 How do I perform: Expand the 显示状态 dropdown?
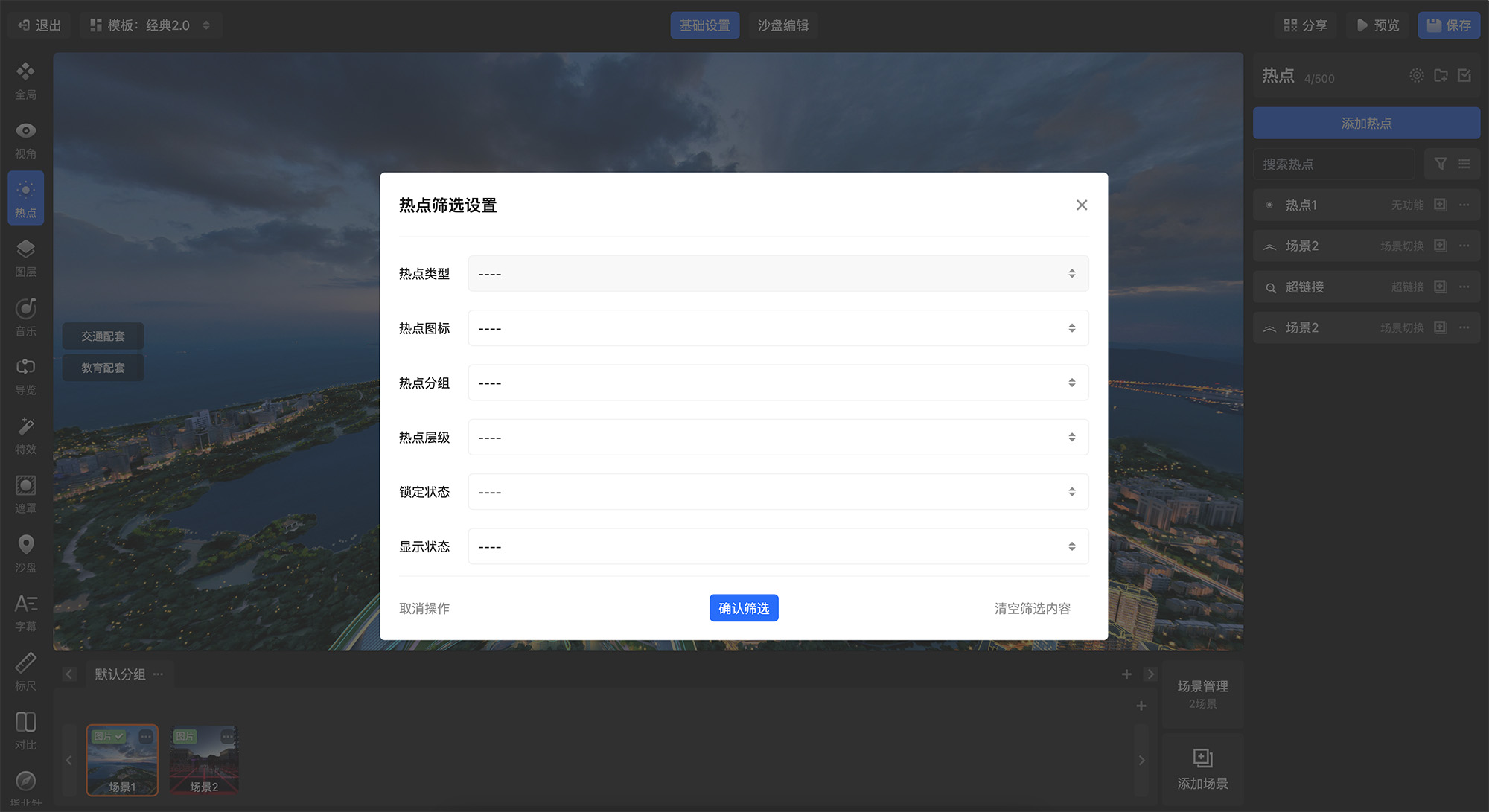[778, 546]
